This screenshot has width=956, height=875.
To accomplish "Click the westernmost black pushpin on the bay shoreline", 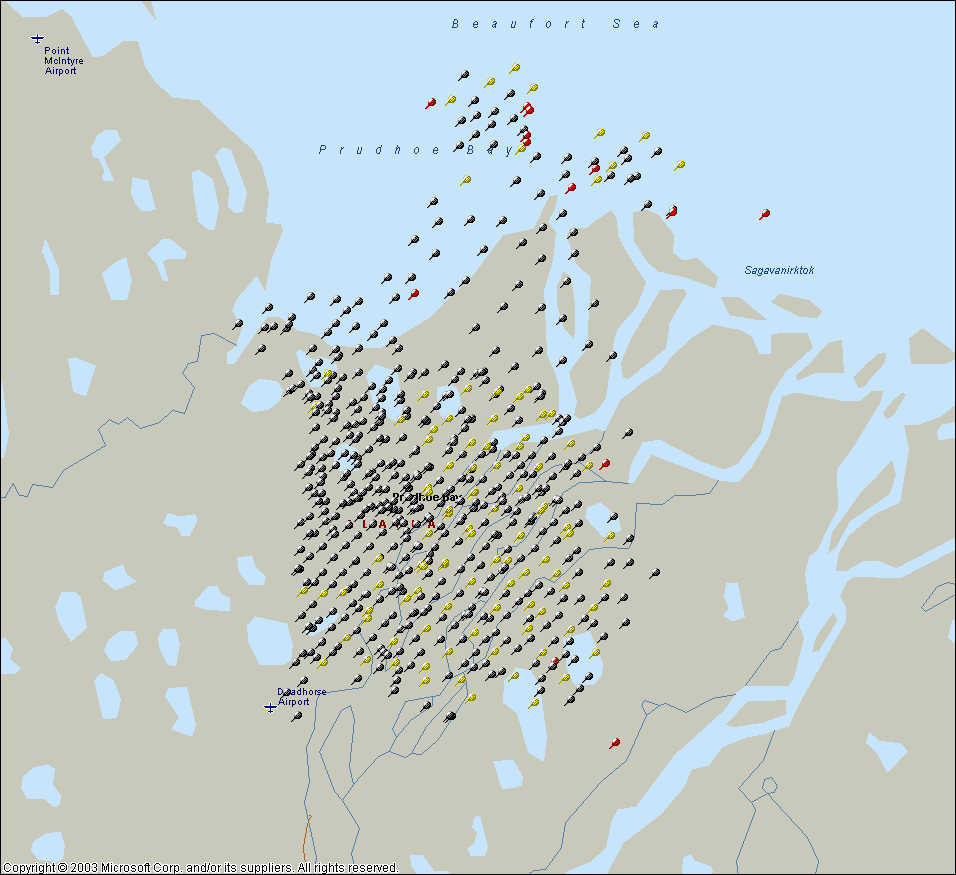I will [238, 324].
